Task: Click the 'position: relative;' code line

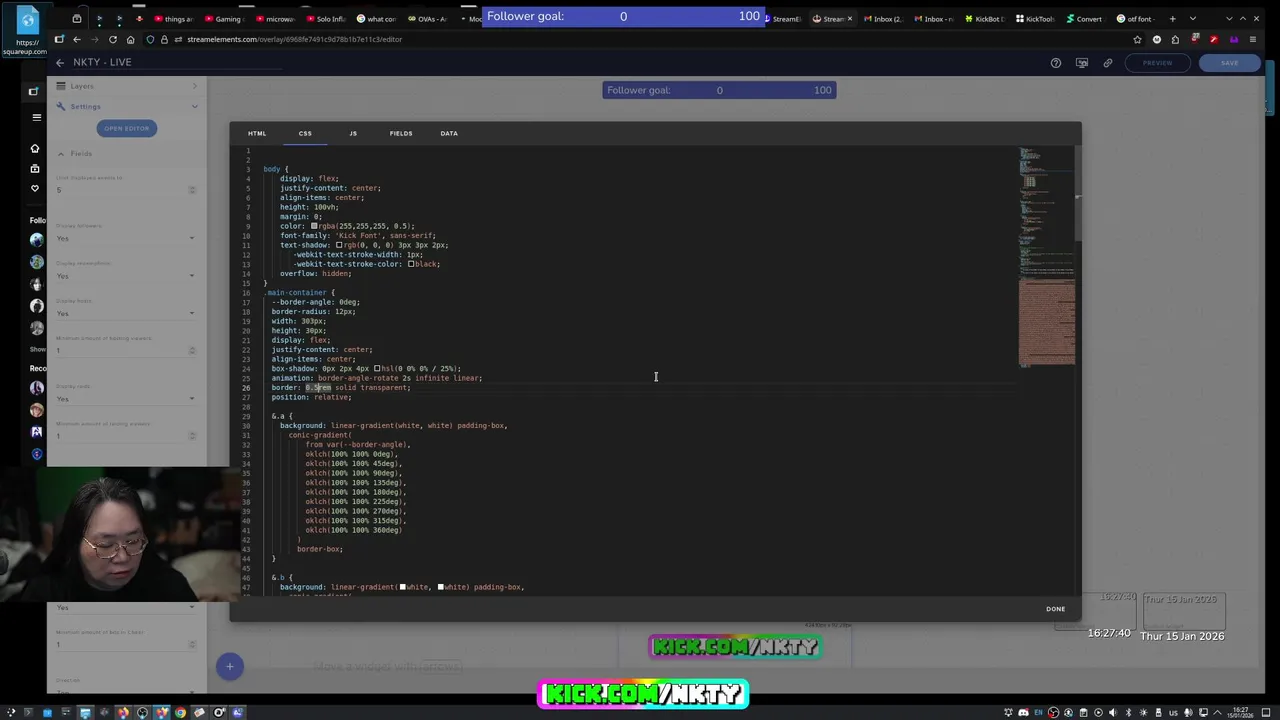Action: [x=311, y=397]
